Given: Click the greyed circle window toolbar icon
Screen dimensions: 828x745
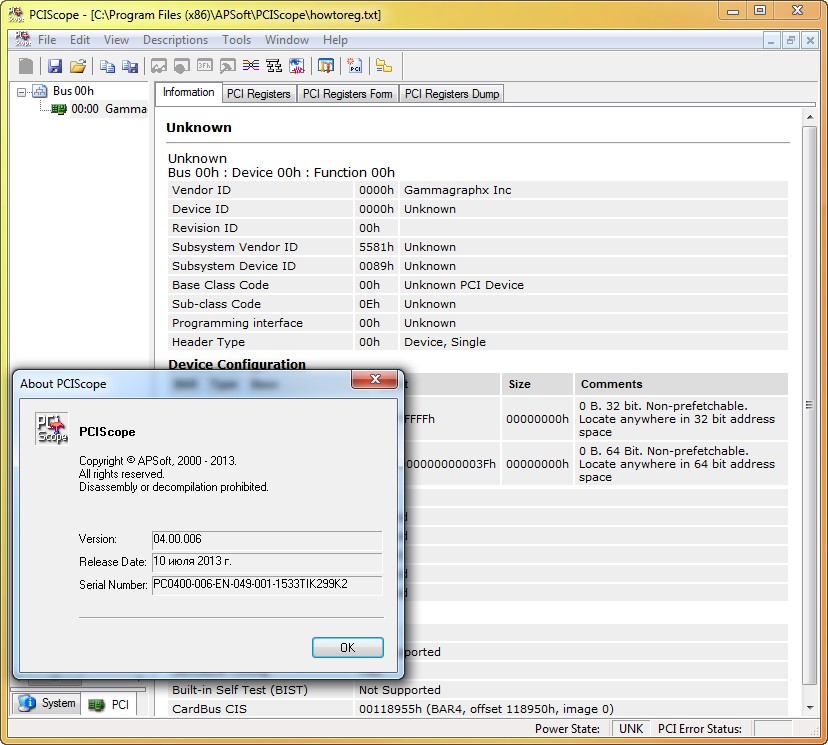Looking at the screenshot, I should click(x=182, y=66).
